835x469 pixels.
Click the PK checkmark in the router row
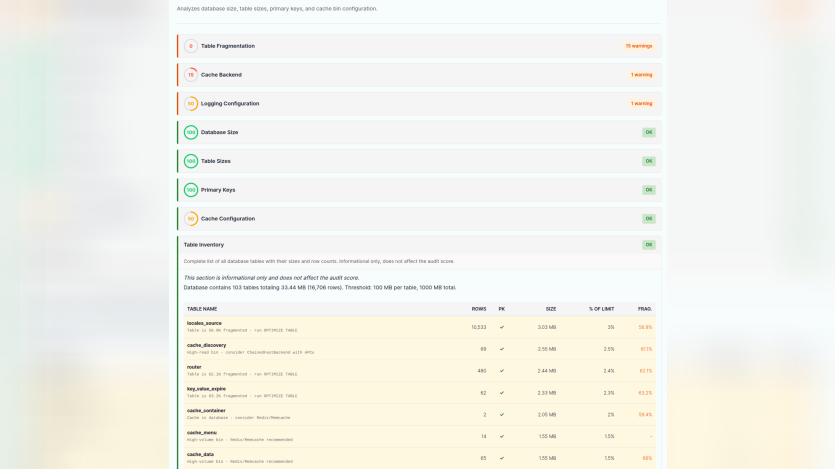502,371
